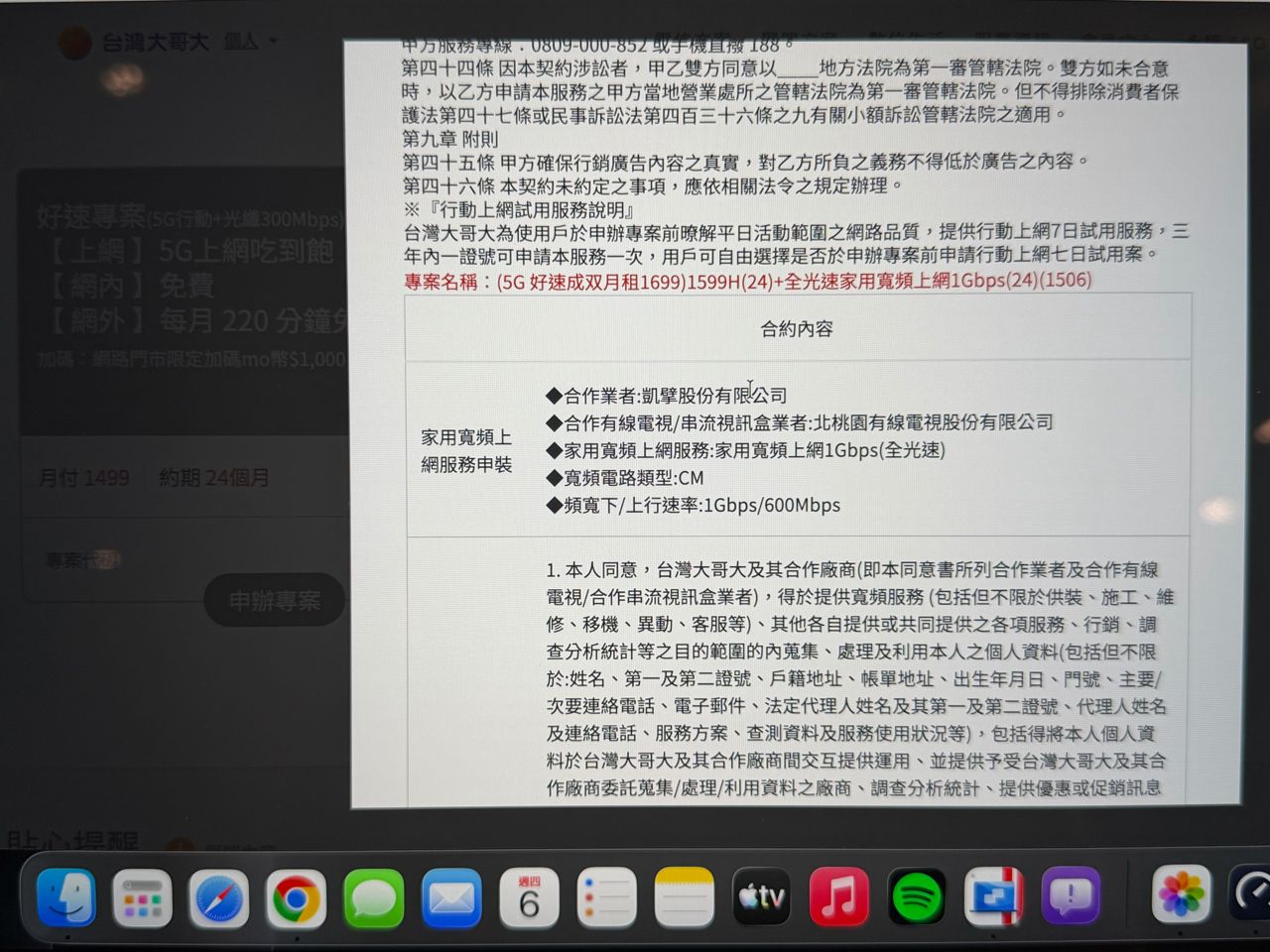Click the 第四十五條 clause about advertising truthfulness

pyautogui.click(x=746, y=162)
